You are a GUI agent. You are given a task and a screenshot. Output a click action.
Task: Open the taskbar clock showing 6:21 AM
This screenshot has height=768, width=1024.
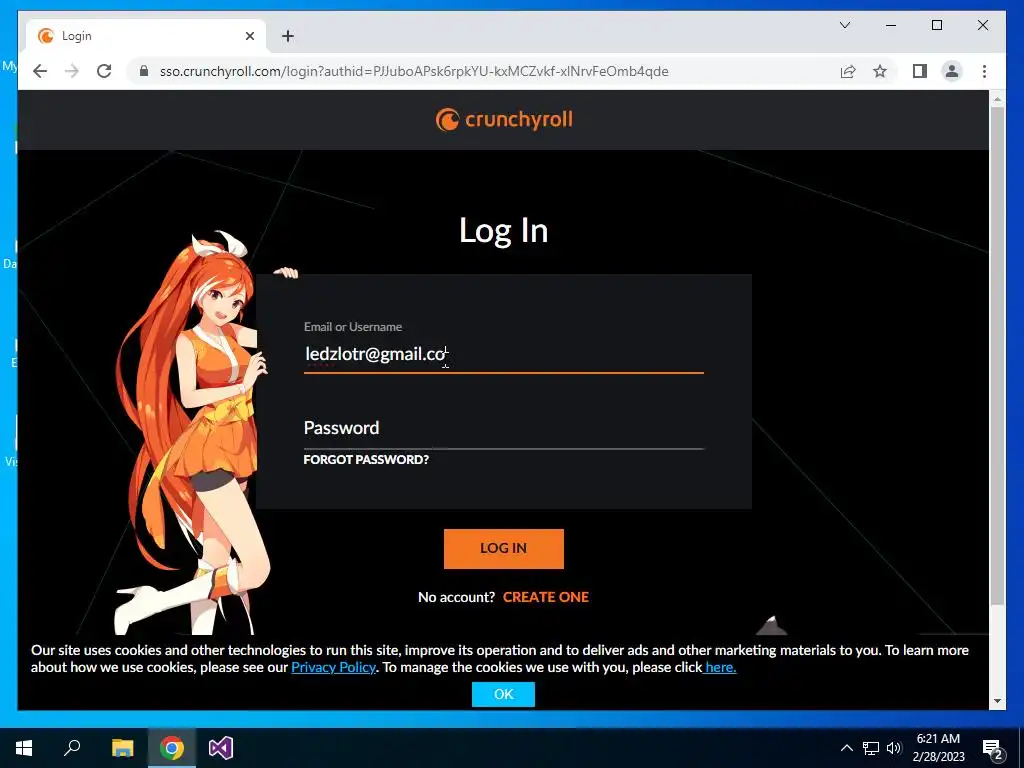tap(938, 748)
